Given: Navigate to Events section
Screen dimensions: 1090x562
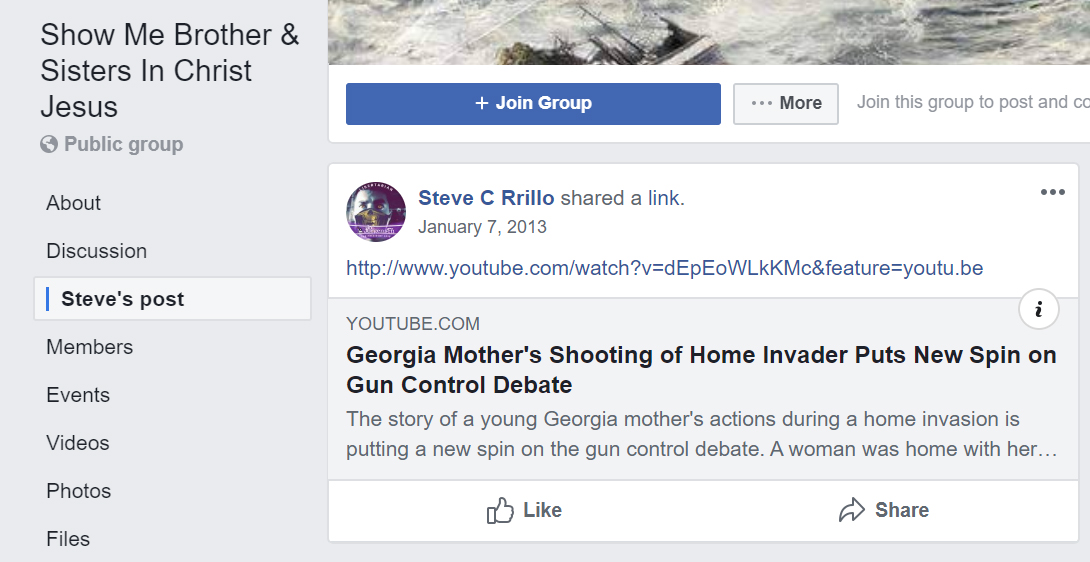Looking at the screenshot, I should point(78,395).
